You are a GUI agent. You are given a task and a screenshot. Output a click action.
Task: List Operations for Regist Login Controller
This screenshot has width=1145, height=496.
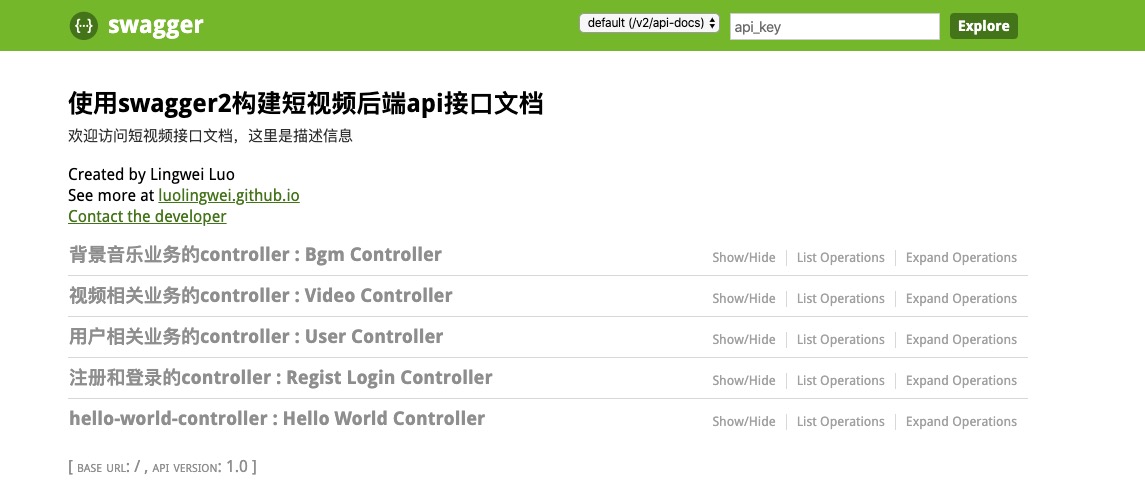tap(840, 380)
